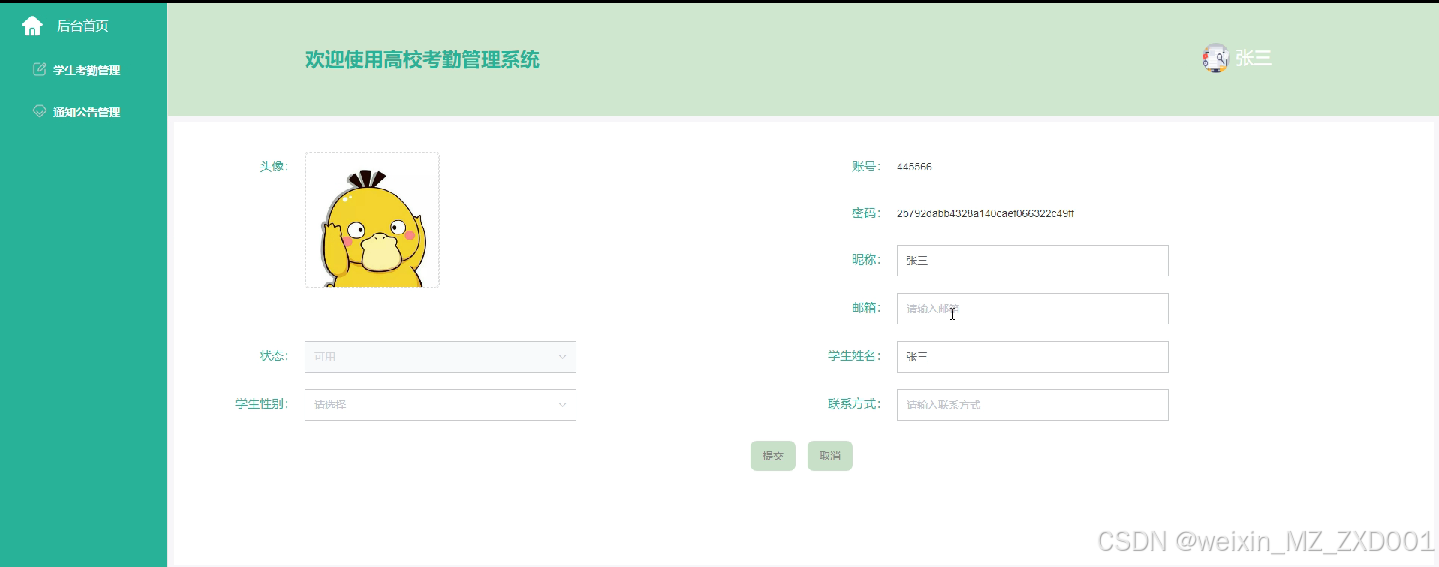
Task: Click the 欢迎使用高校考勤管理系统 title
Action: [422, 60]
